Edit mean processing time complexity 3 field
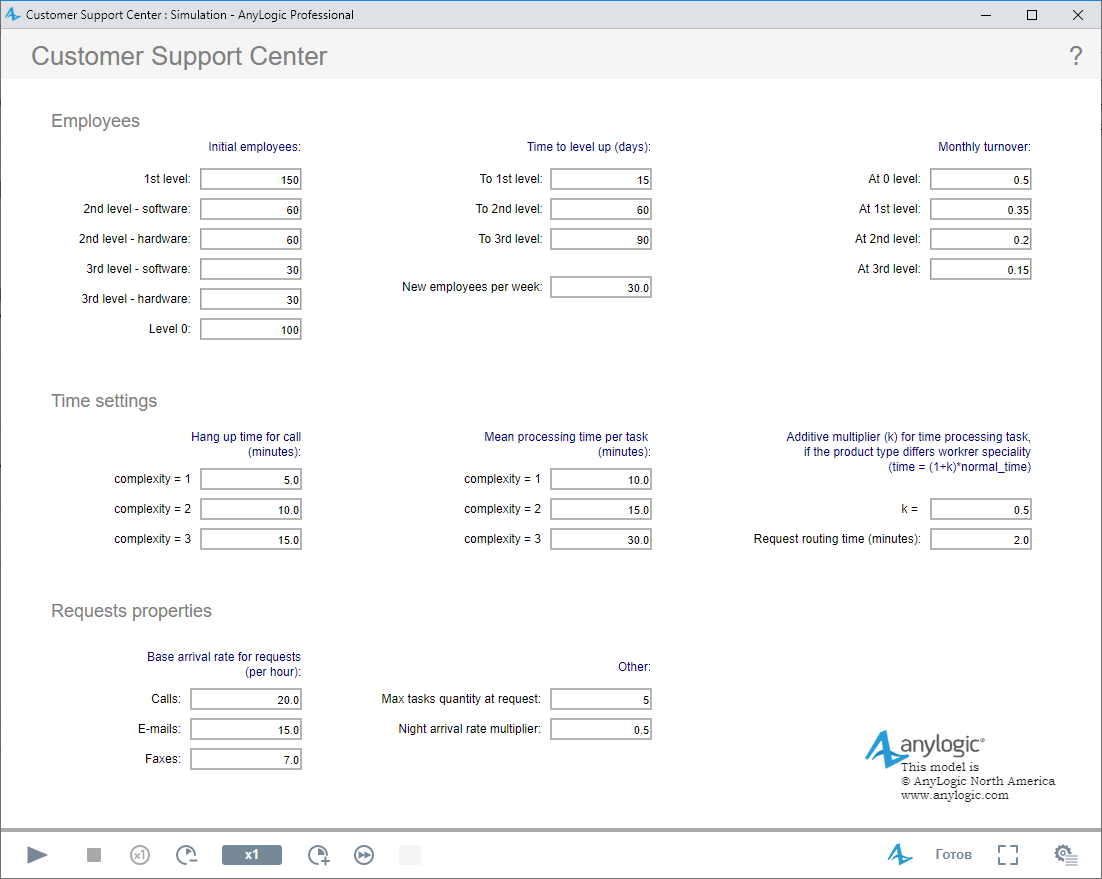The width and height of the screenshot is (1102, 879). 601,540
